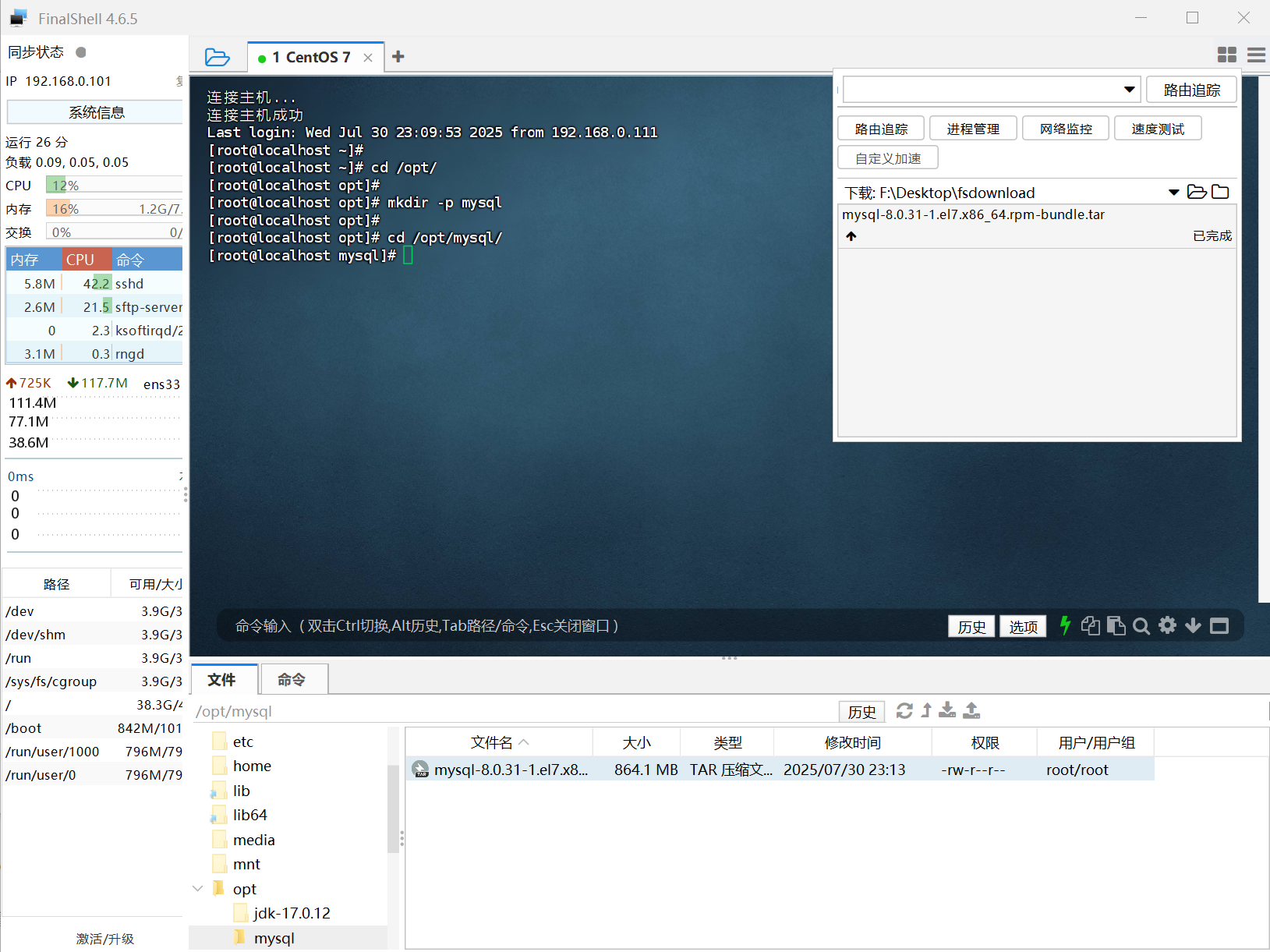Toggle the grid layout view icon
The width and height of the screenshot is (1270, 952).
click(1226, 55)
